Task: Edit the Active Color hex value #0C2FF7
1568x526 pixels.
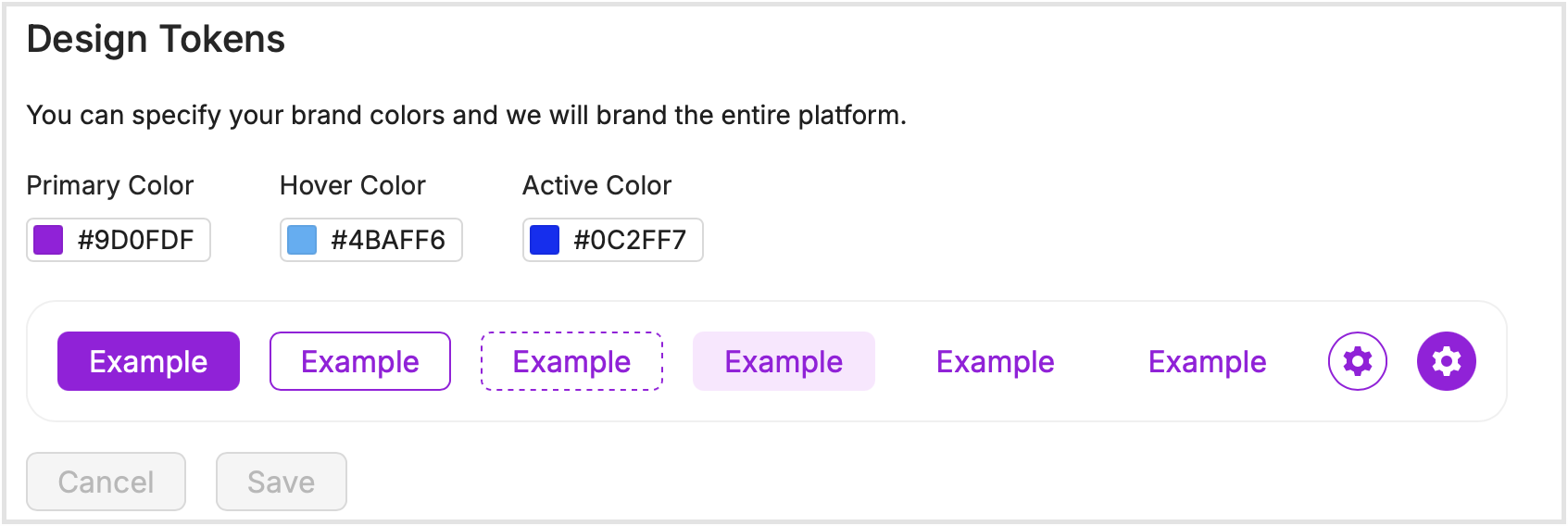Action: click(630, 240)
